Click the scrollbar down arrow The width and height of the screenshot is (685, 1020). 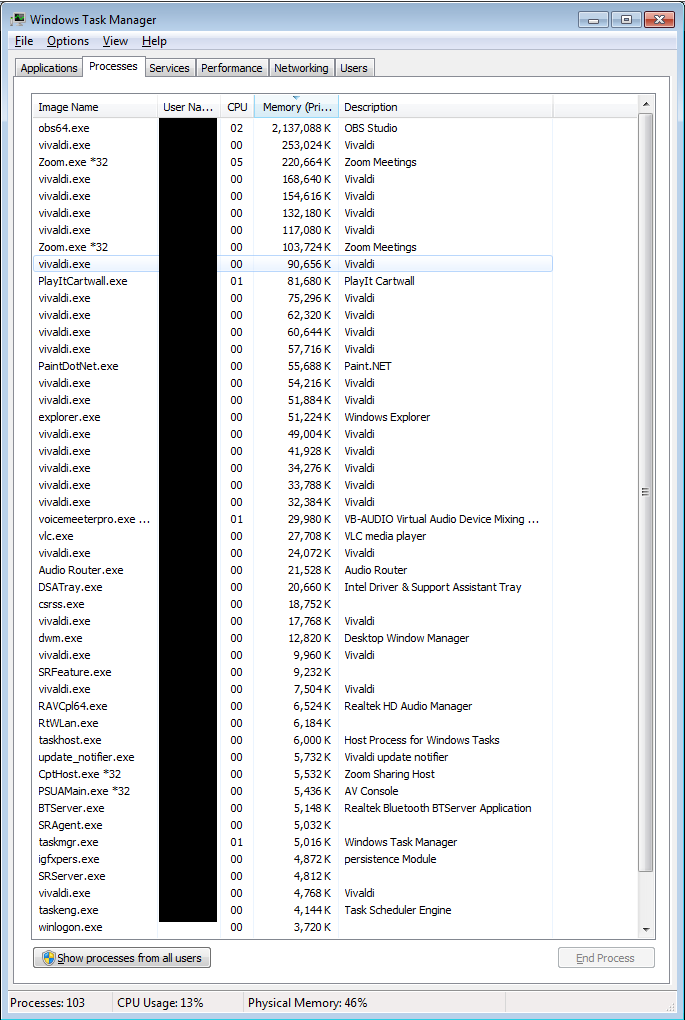click(645, 929)
